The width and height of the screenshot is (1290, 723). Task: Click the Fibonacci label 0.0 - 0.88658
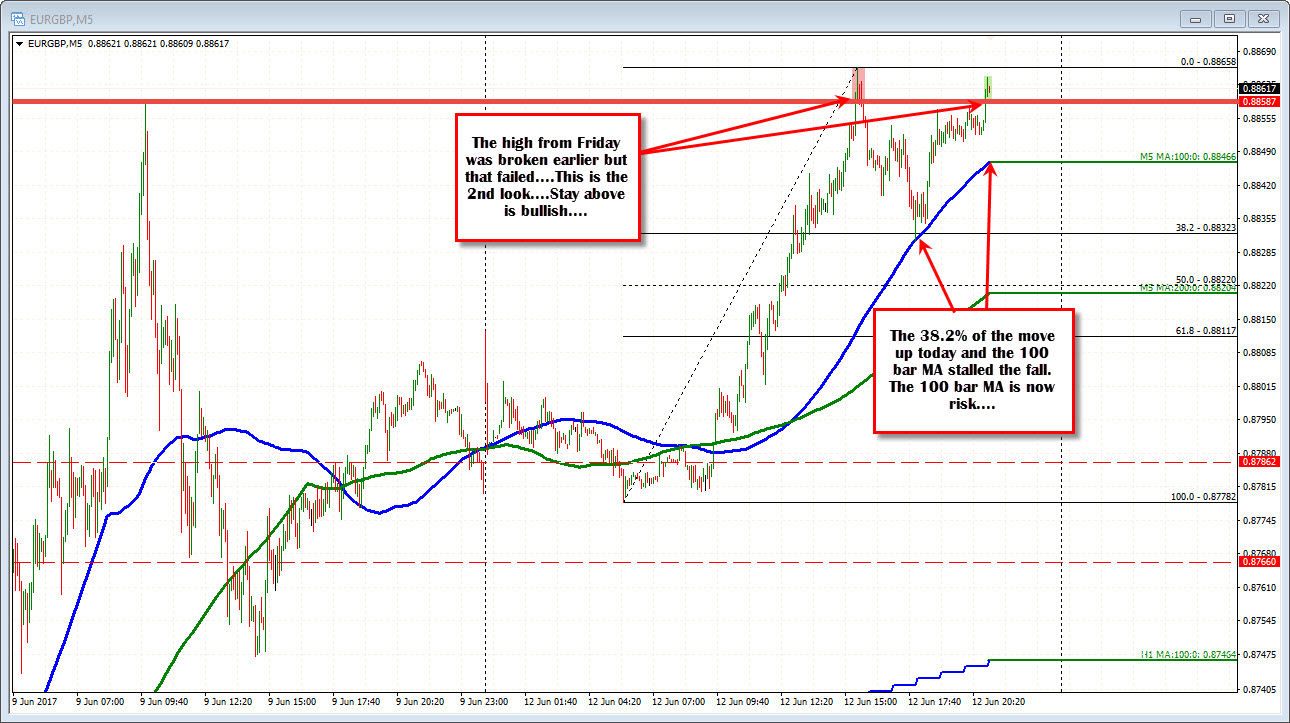click(x=1209, y=61)
